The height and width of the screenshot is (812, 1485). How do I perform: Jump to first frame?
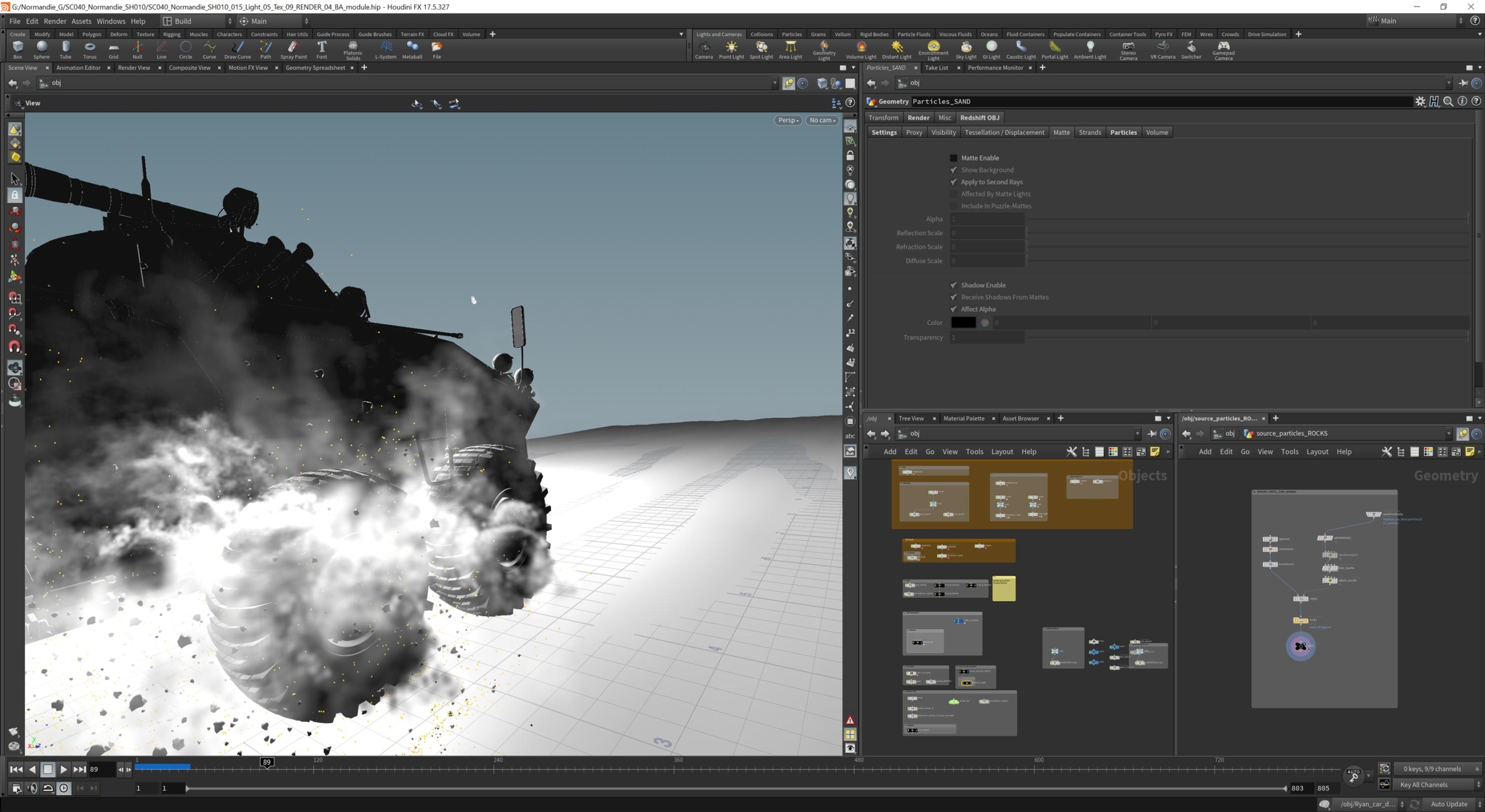point(16,769)
